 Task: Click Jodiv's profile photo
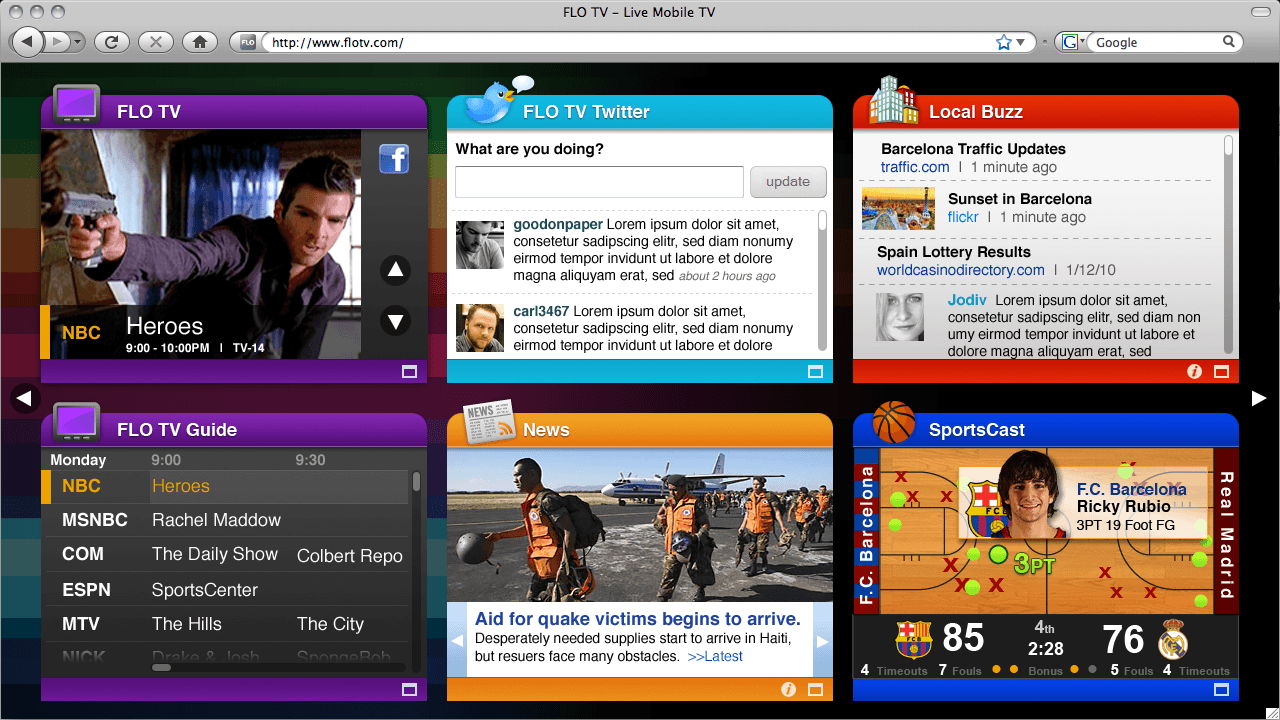tap(900, 317)
